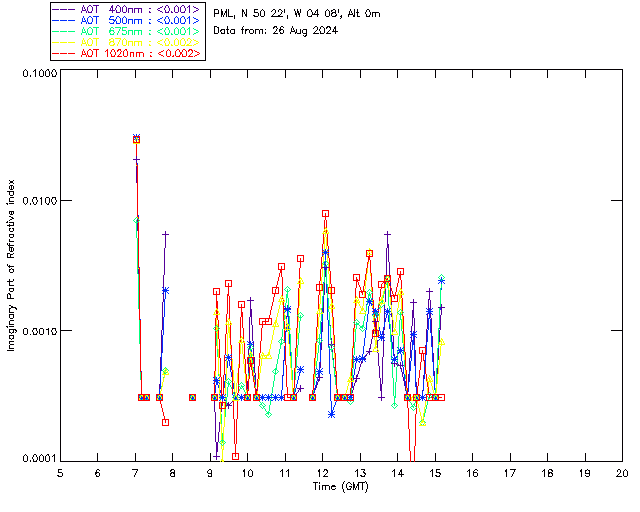640x512 pixels.
Task: Click the x-axis tick label 9
Action: click(x=210, y=473)
